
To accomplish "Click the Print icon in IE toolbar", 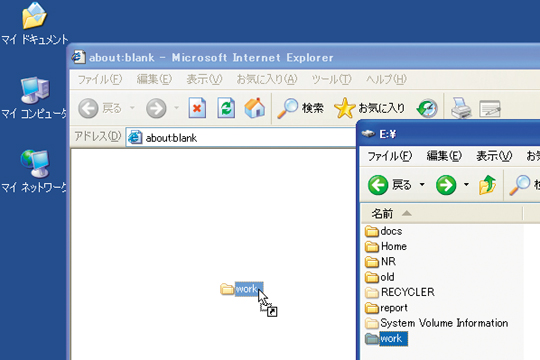I will click(x=461, y=108).
